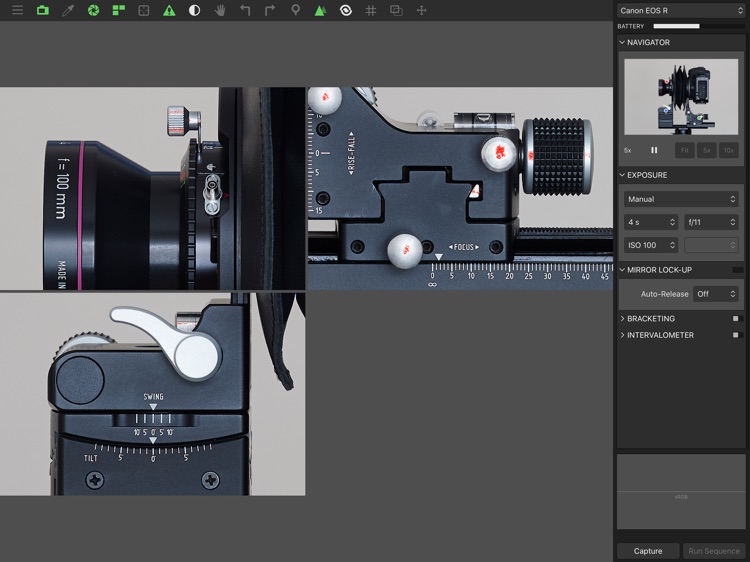Toggle the Mirror Lock-Up switch
Viewport: 750px width, 562px height.
point(738,270)
